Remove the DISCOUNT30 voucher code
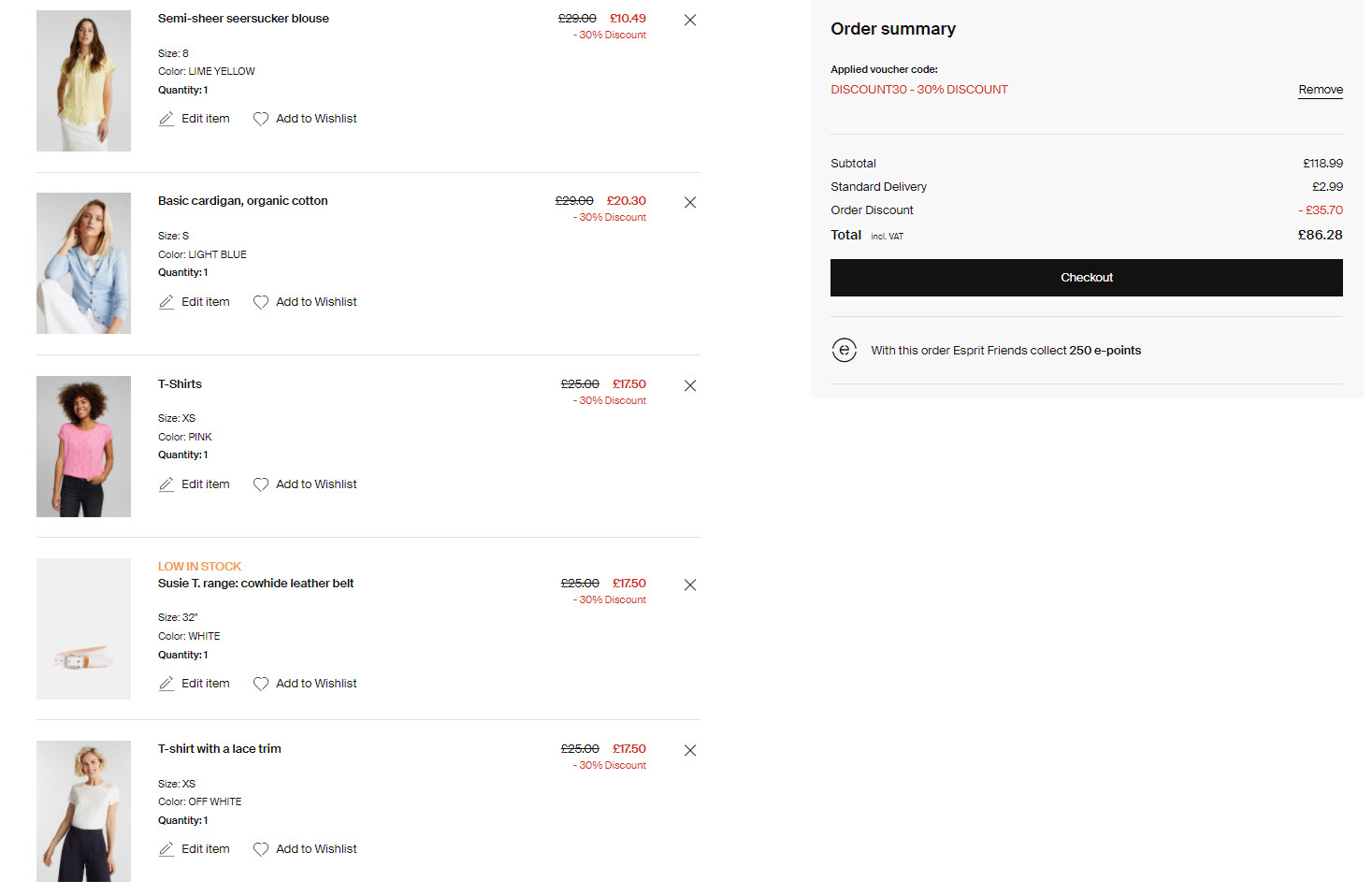Image resolution: width=1372 pixels, height=895 pixels. click(1320, 90)
